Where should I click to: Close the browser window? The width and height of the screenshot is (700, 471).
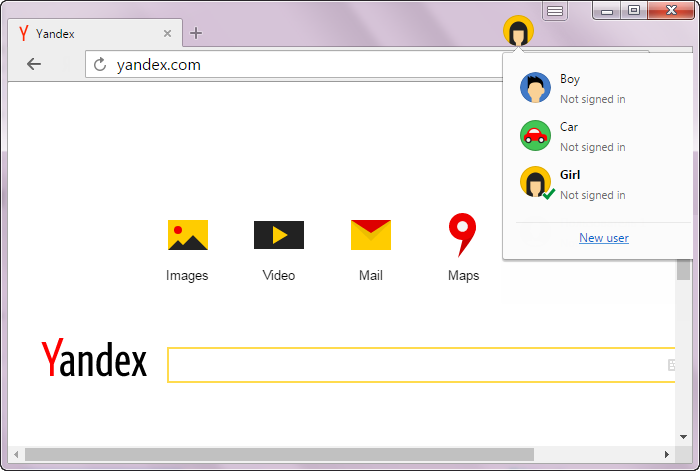point(671,10)
